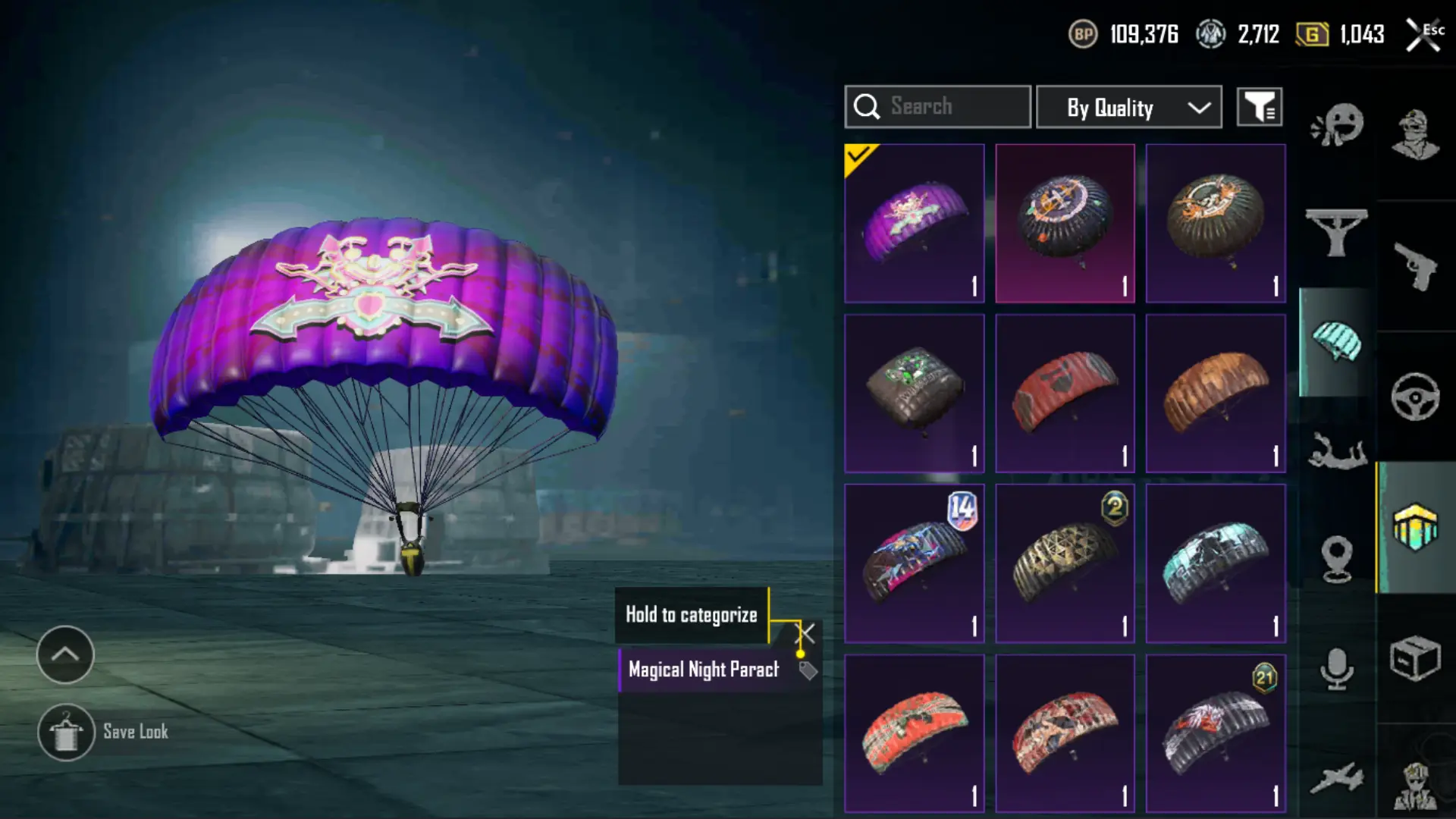
Task: Open the emote category icon
Action: [1337, 124]
